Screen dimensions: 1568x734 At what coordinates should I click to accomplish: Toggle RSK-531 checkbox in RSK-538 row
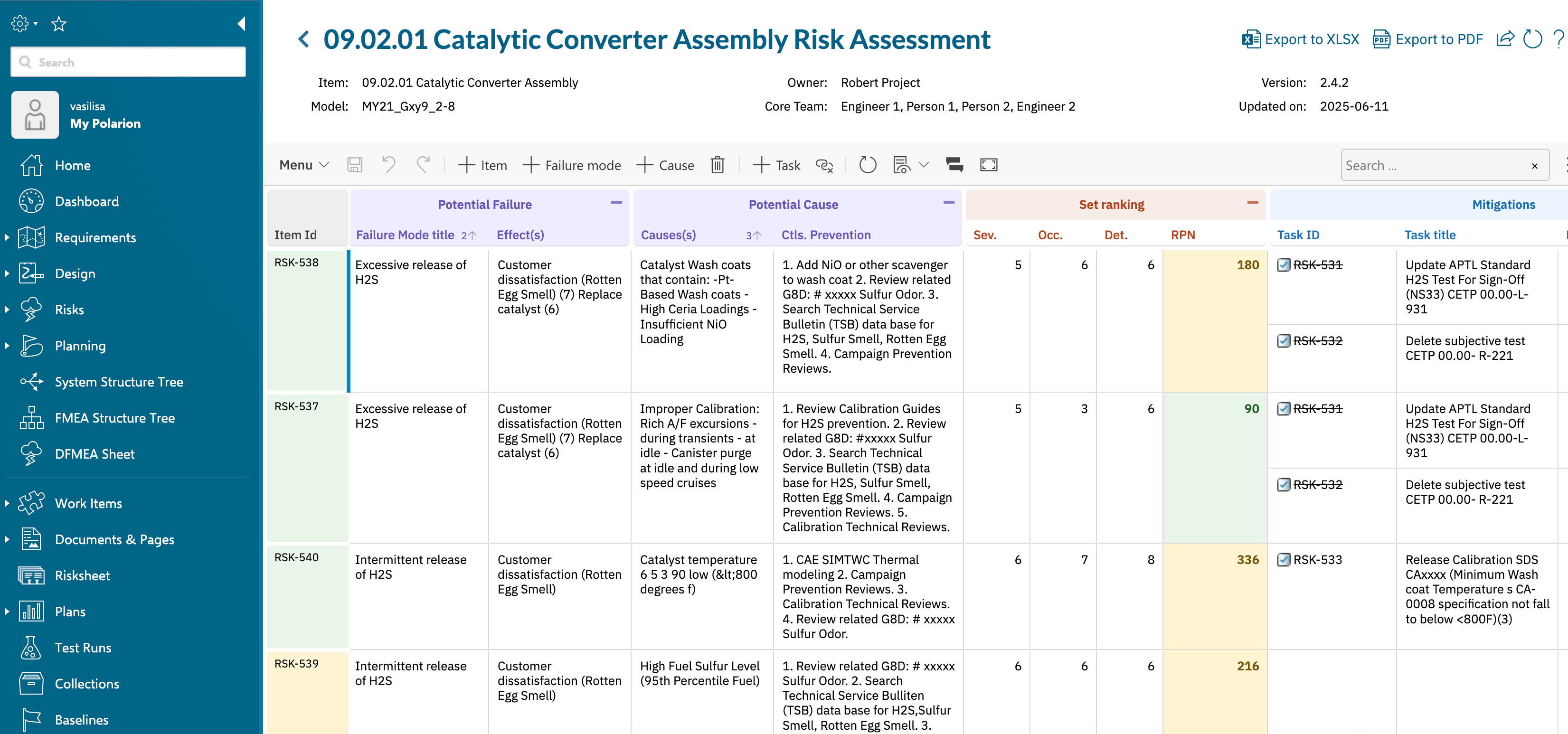coord(1283,265)
